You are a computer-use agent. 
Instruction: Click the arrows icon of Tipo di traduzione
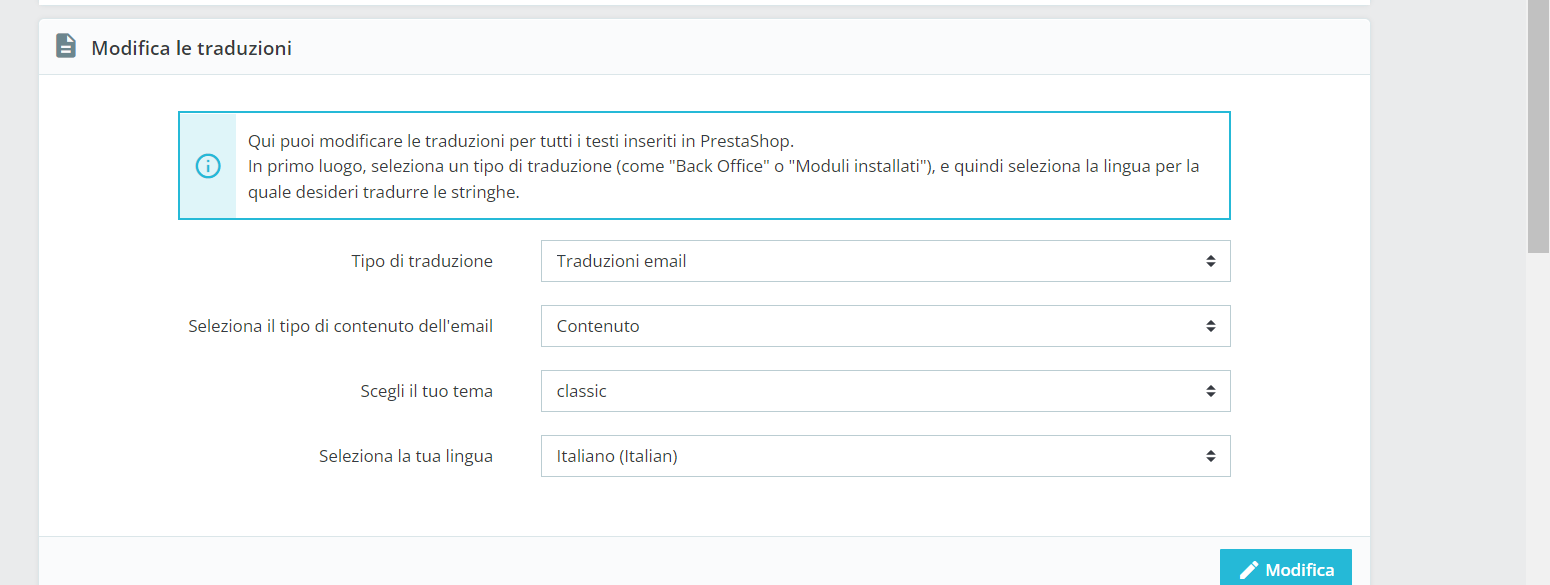pos(1210,261)
